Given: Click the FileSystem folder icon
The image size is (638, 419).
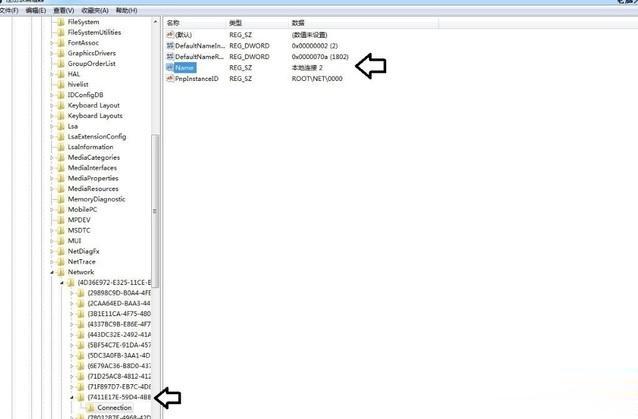Looking at the screenshot, I should 61,22.
